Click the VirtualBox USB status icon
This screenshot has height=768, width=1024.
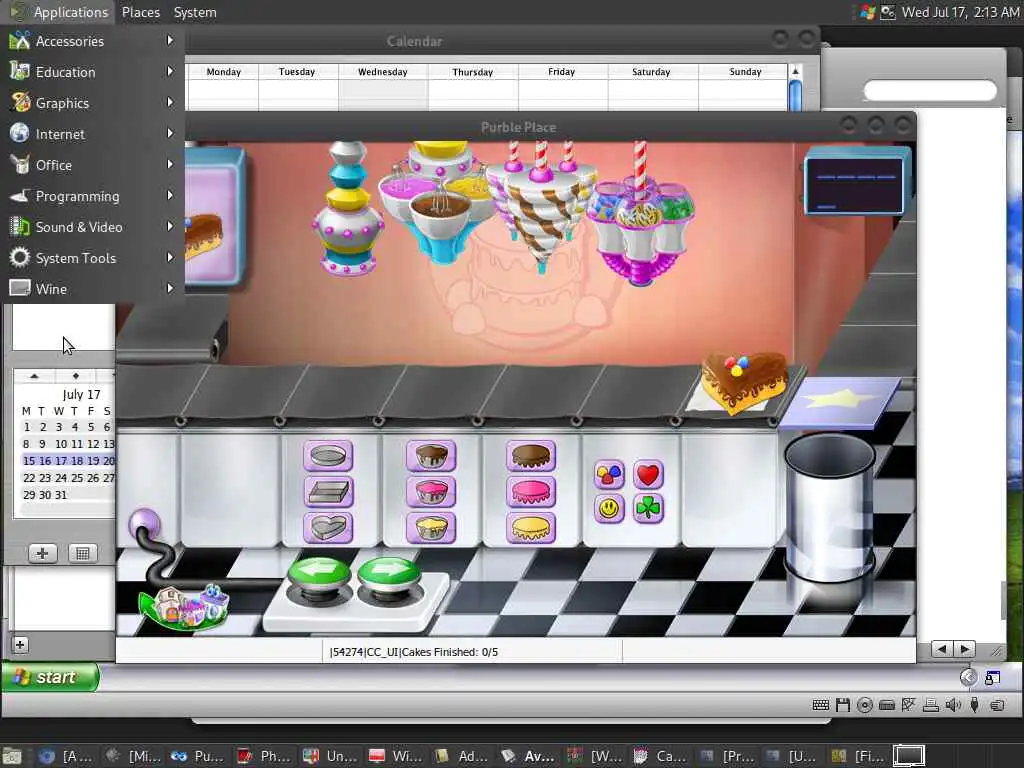(974, 705)
